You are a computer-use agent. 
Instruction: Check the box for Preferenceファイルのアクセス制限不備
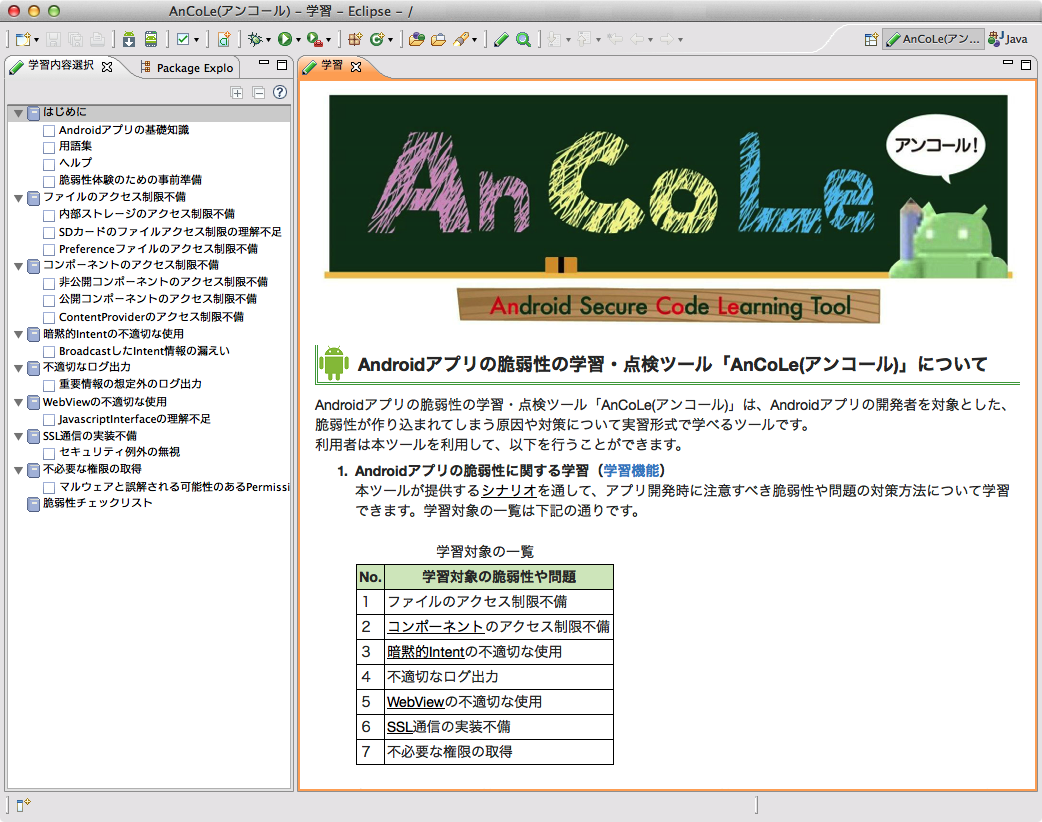tap(49, 250)
